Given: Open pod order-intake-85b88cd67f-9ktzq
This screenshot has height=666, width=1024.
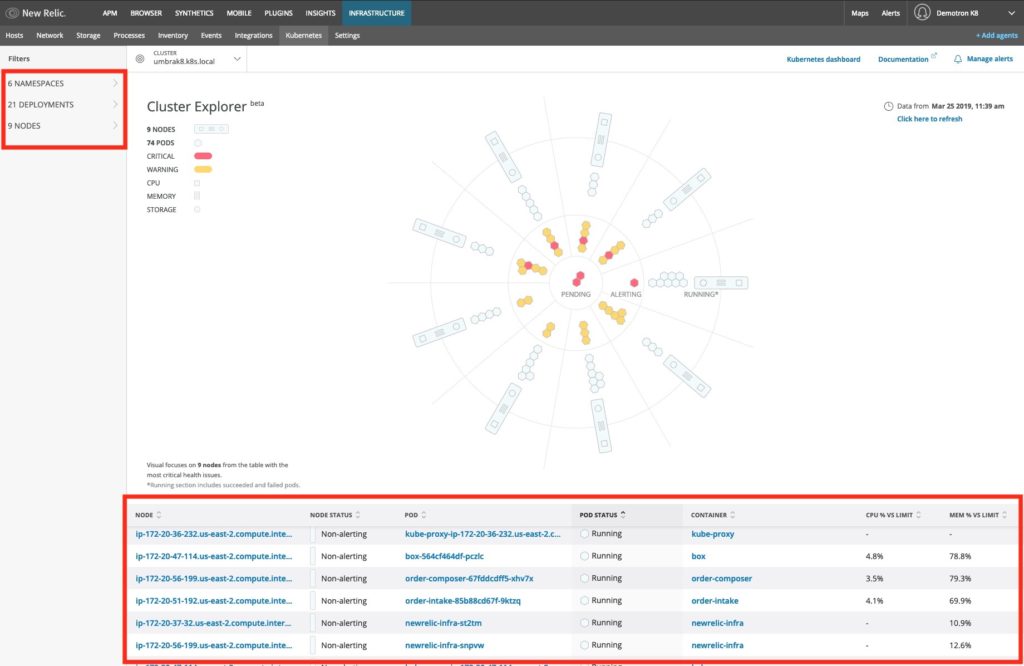Looking at the screenshot, I should point(462,601).
